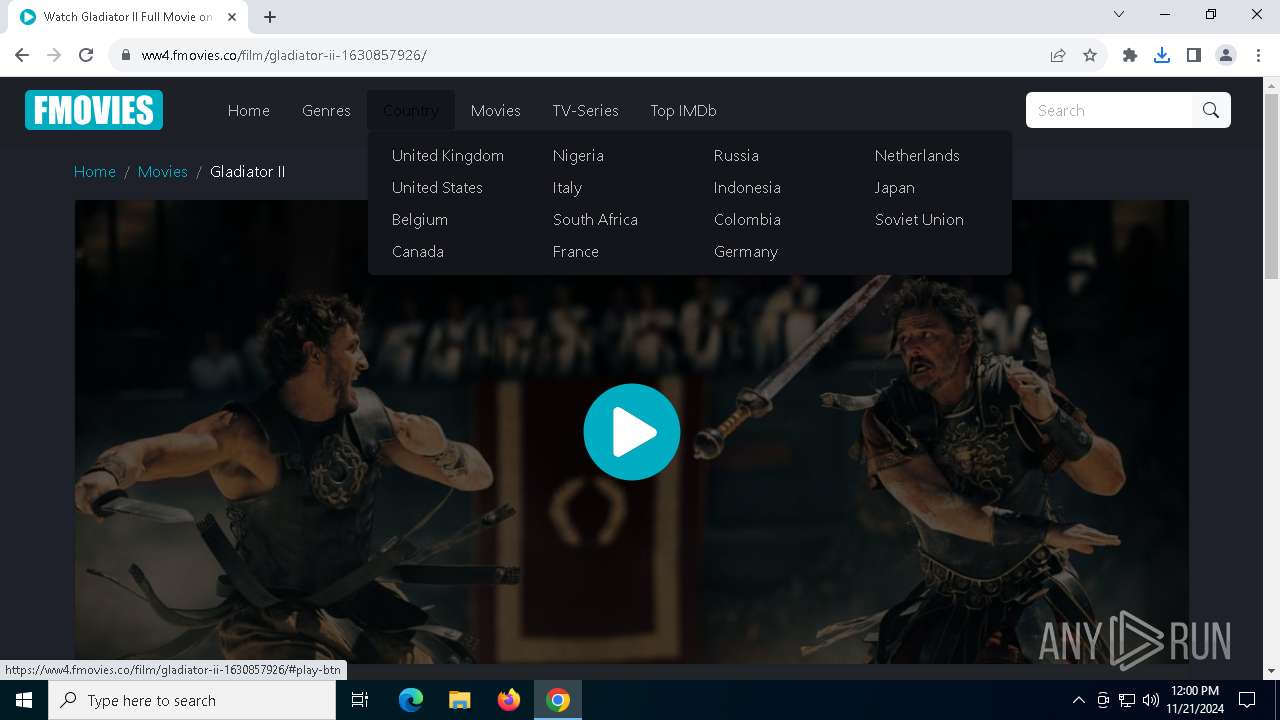Image resolution: width=1280 pixels, height=720 pixels.
Task: Open the Movies nav item
Action: pos(496,110)
